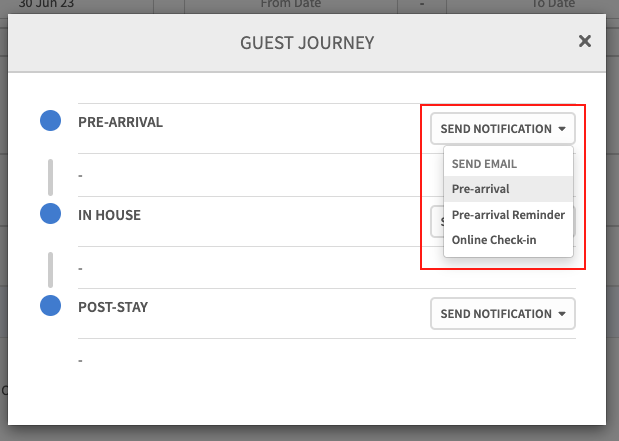Click the IN HOUSE stage label

(109, 214)
